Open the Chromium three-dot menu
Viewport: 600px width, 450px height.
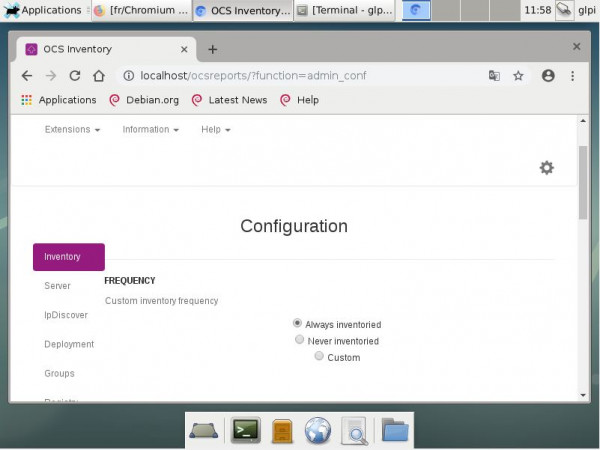tap(572, 76)
